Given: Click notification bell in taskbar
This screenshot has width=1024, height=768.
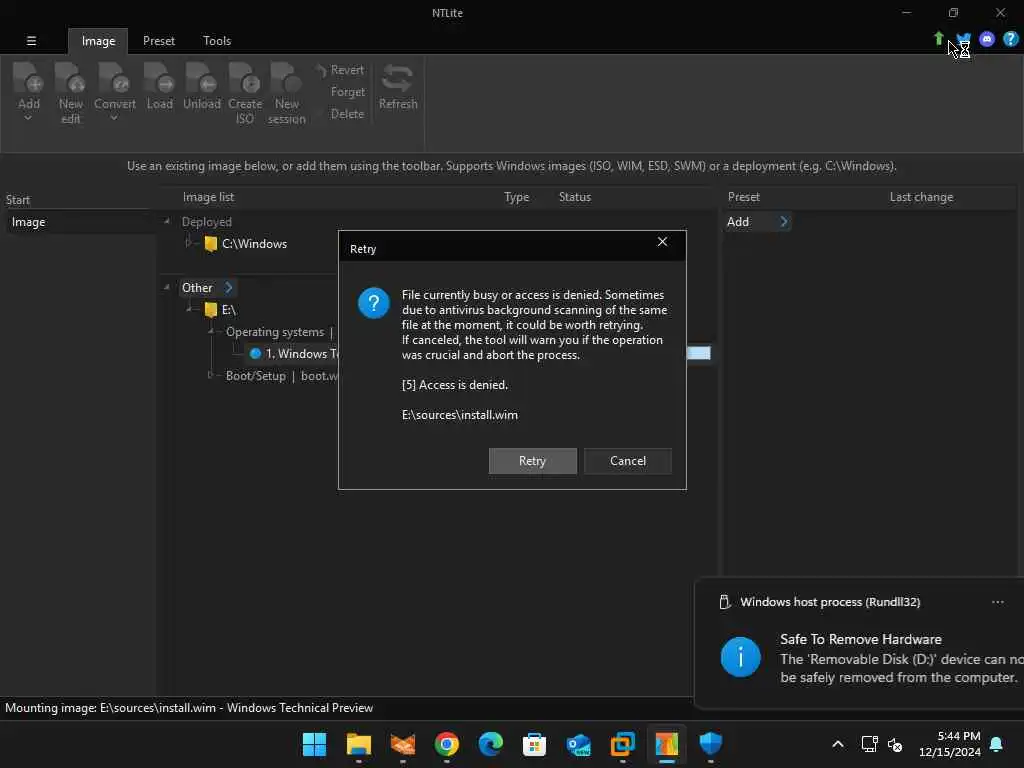Looking at the screenshot, I should 997,744.
